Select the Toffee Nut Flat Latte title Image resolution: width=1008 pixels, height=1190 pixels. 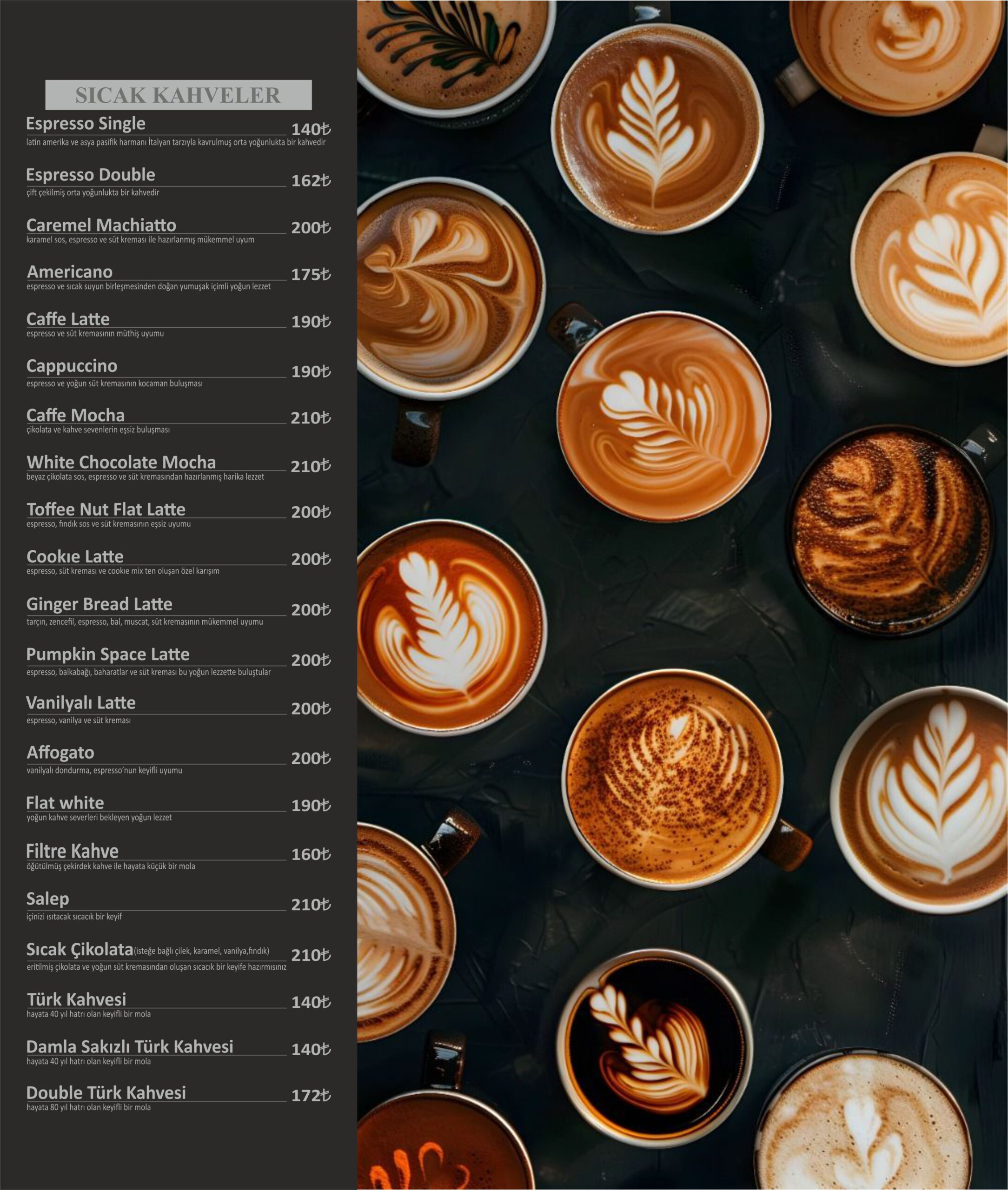106,509
